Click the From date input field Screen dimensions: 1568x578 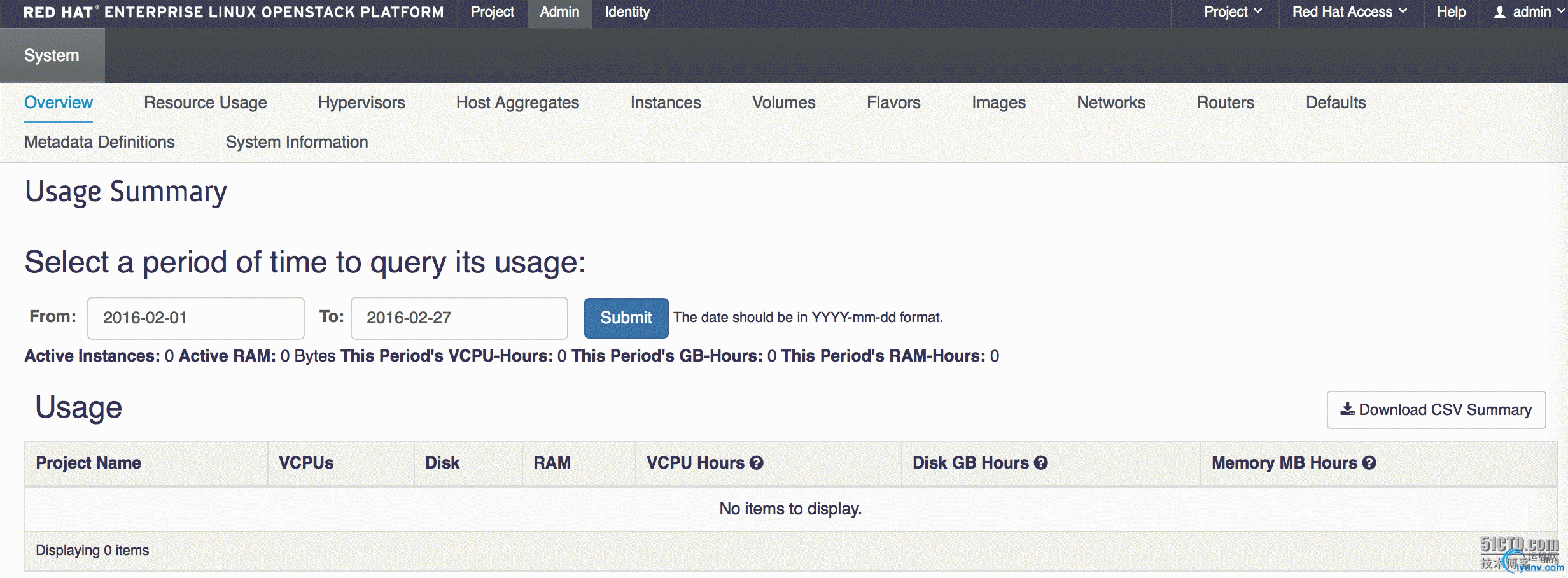[x=195, y=318]
